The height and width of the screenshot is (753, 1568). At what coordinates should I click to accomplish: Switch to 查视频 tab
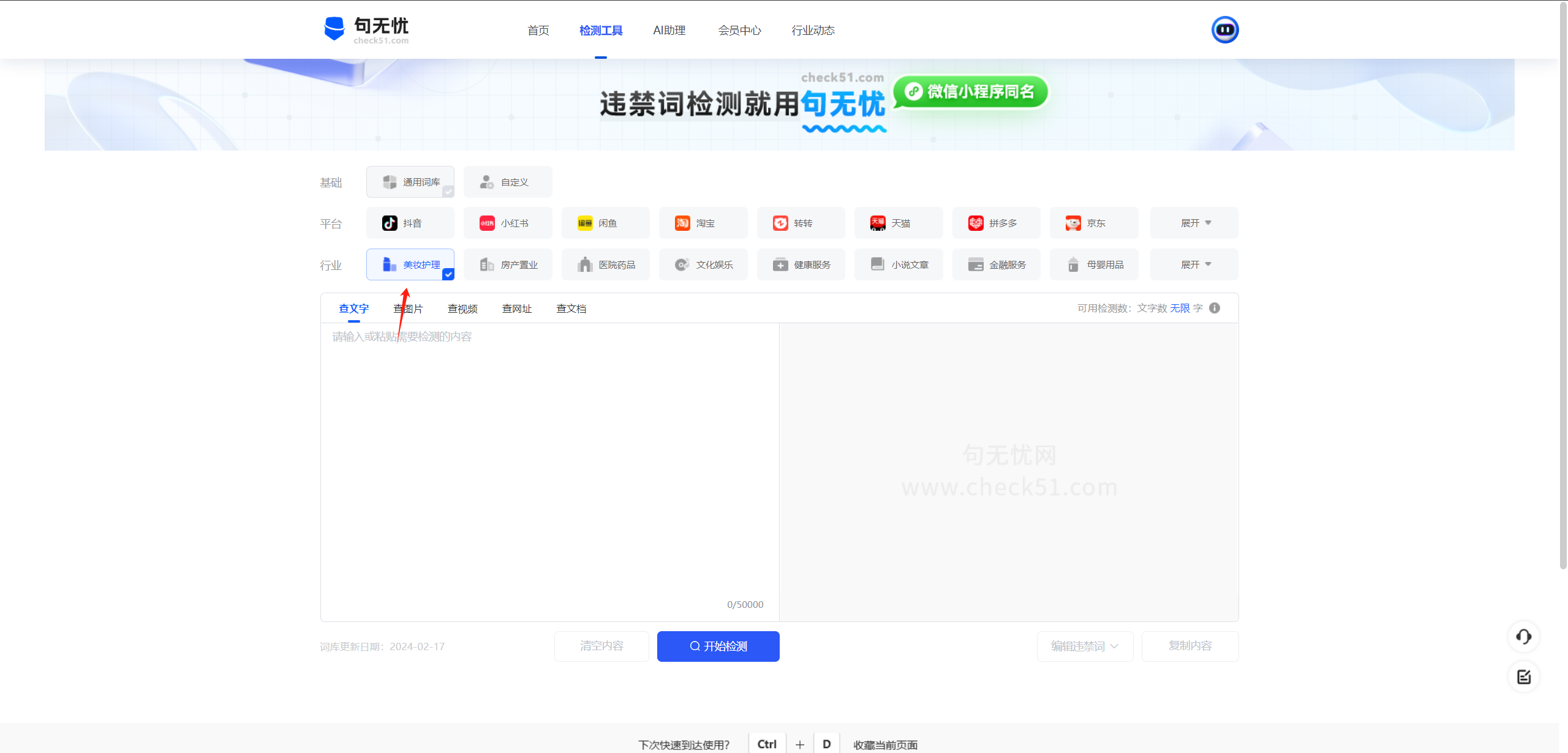click(462, 309)
